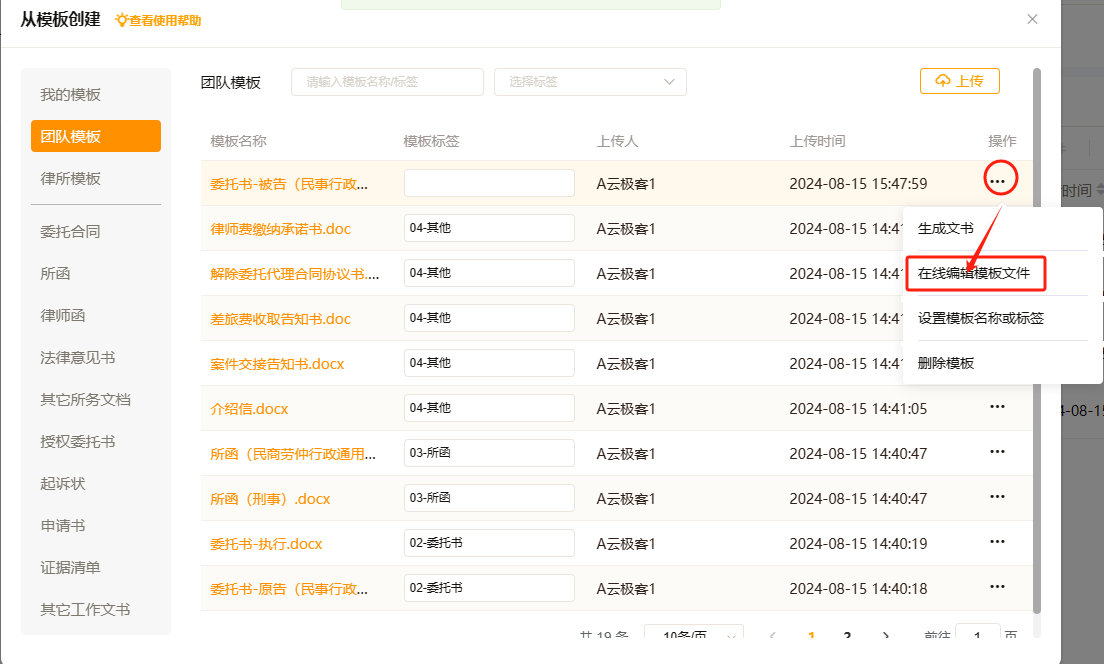
Task: Open more options for 委托书-原告 template row
Action: click(x=997, y=587)
